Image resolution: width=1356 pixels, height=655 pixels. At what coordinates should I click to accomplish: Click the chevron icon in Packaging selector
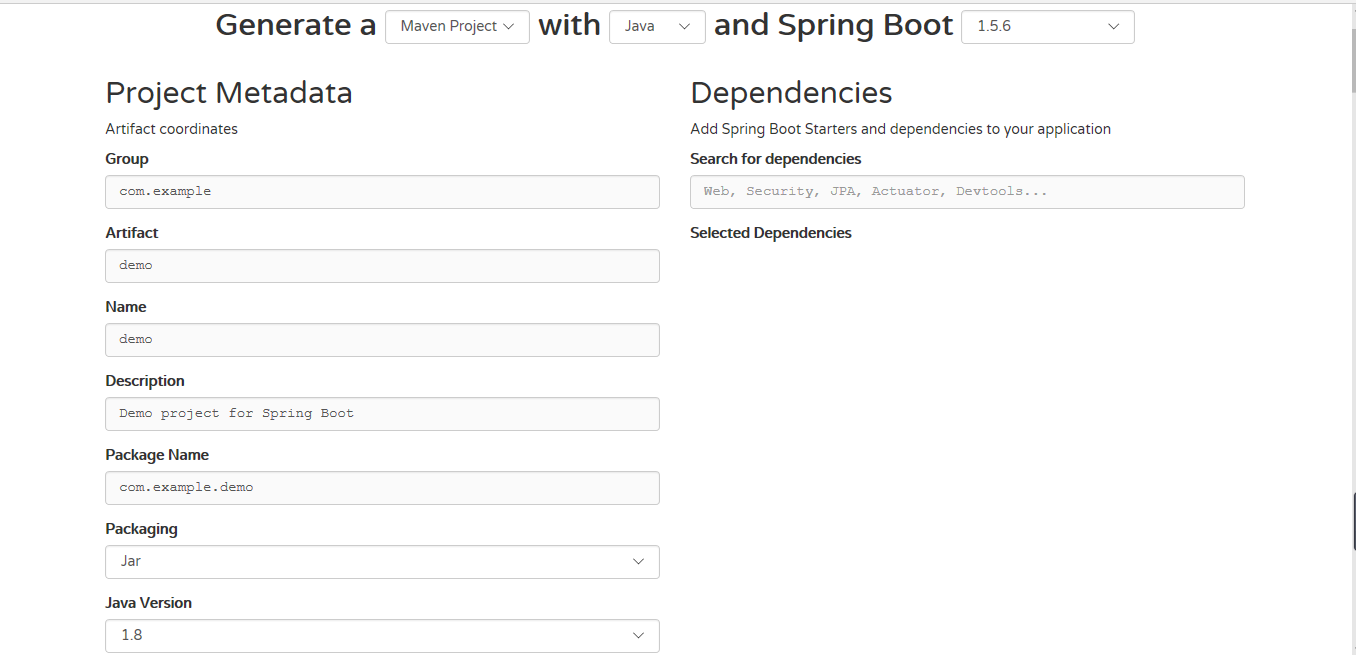pyautogui.click(x=638, y=561)
